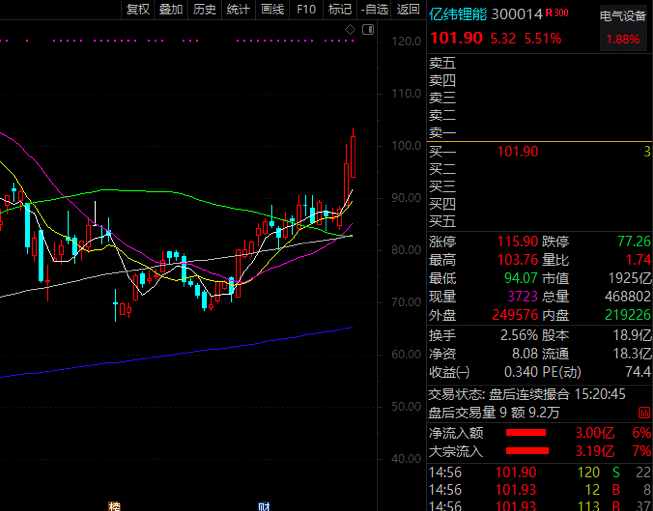The width and height of the screenshot is (653, 511).
Task: Click the 100.0 price axis label
Action: 406,146
